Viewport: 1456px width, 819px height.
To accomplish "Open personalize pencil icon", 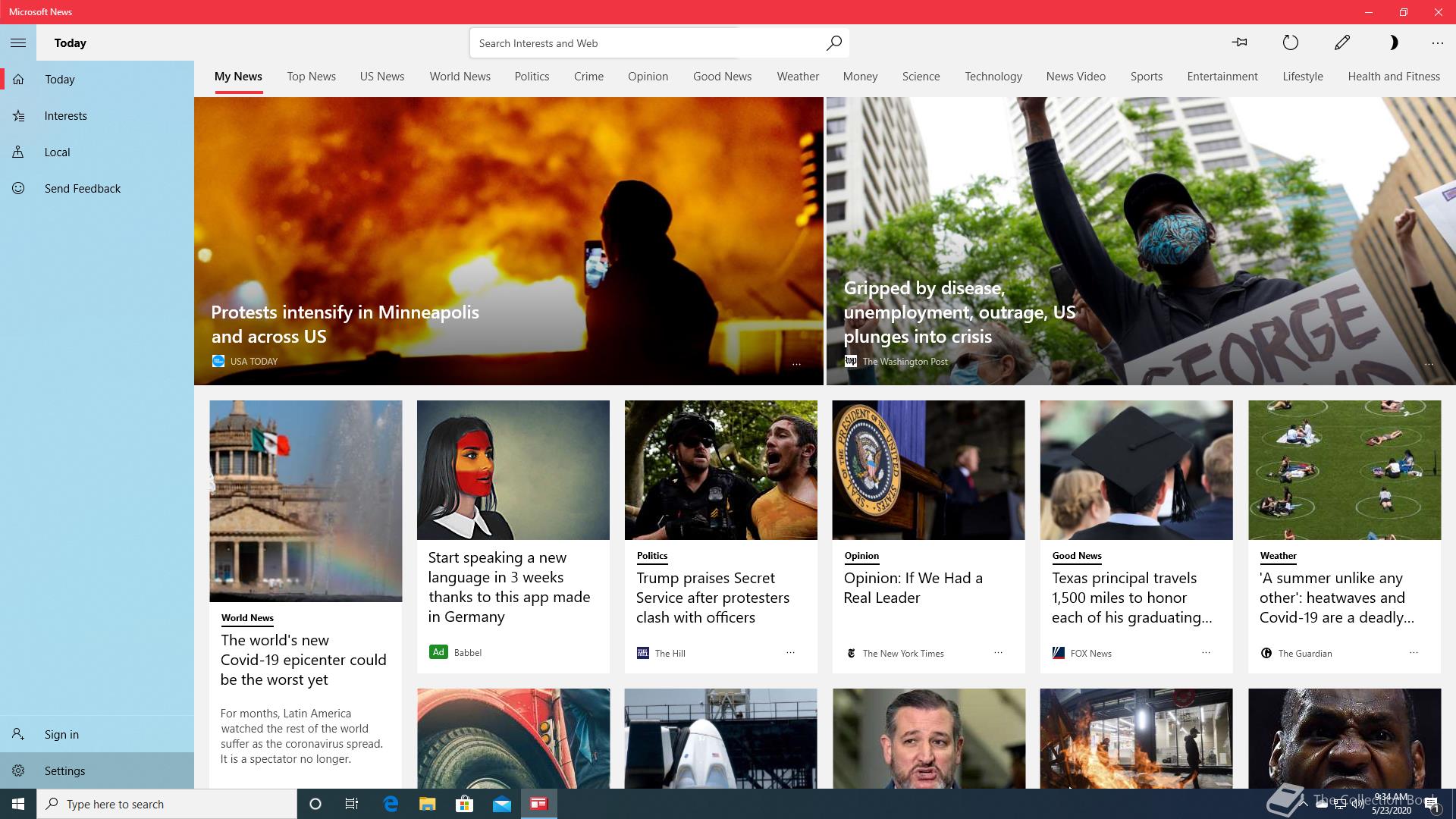I will pyautogui.click(x=1342, y=42).
